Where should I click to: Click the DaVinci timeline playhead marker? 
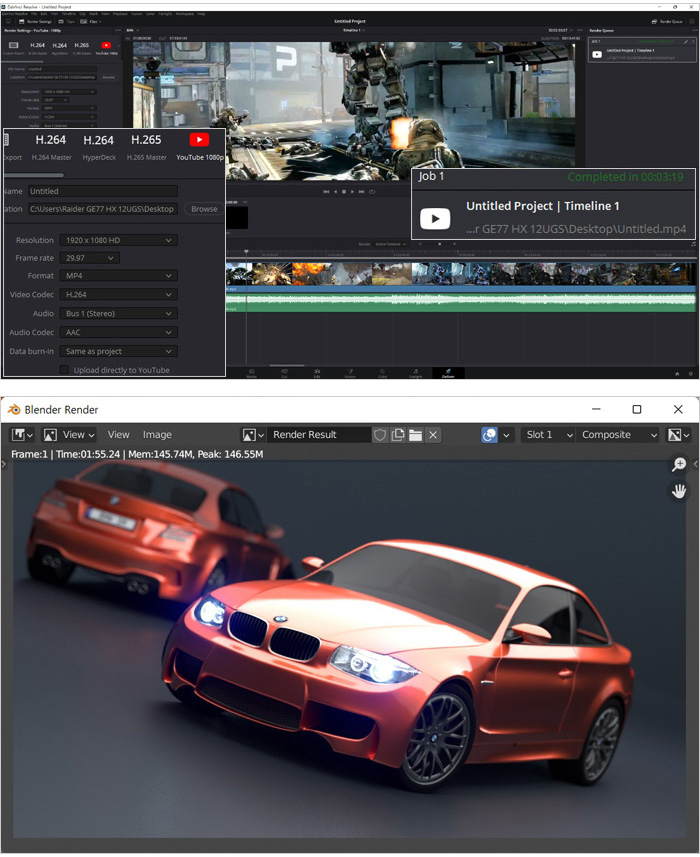tap(246, 252)
